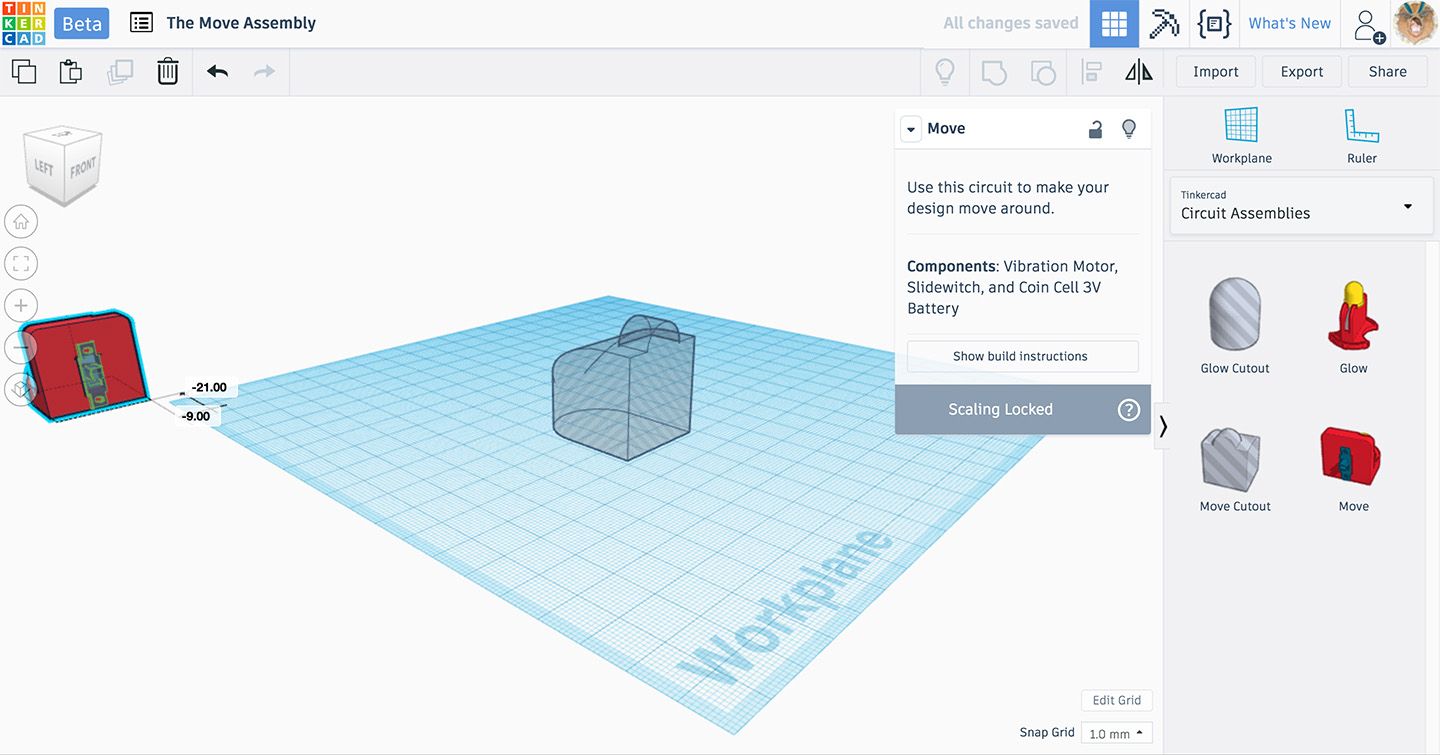Click the -21.00 dimension value

209,388
